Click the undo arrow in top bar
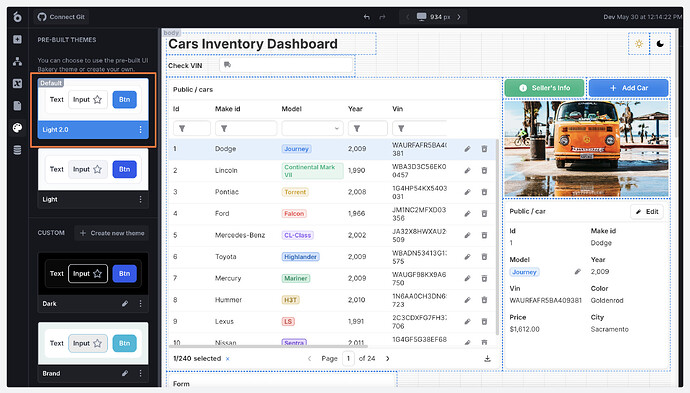 coord(367,17)
